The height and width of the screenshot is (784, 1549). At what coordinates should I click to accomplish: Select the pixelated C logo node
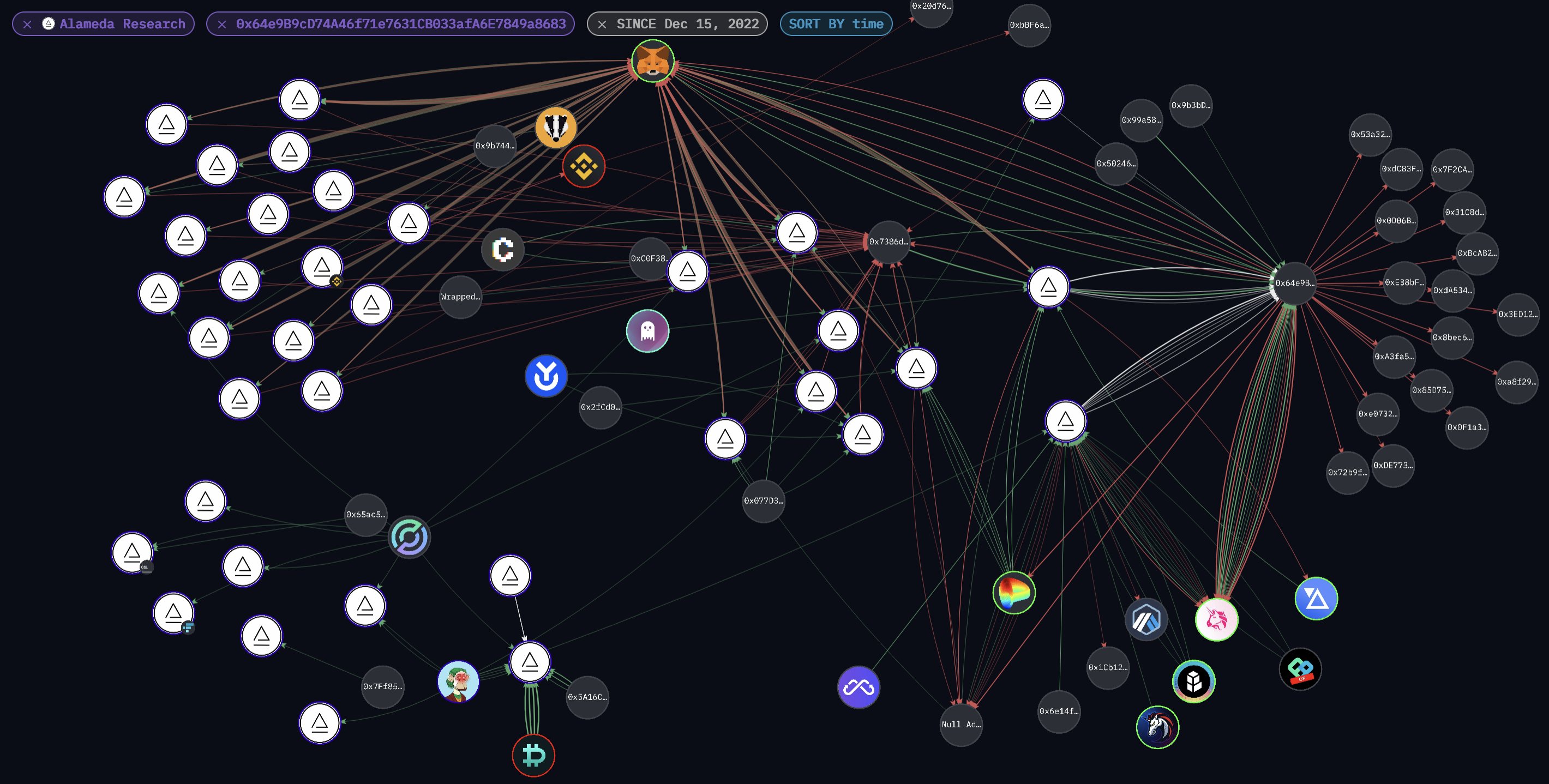point(503,250)
